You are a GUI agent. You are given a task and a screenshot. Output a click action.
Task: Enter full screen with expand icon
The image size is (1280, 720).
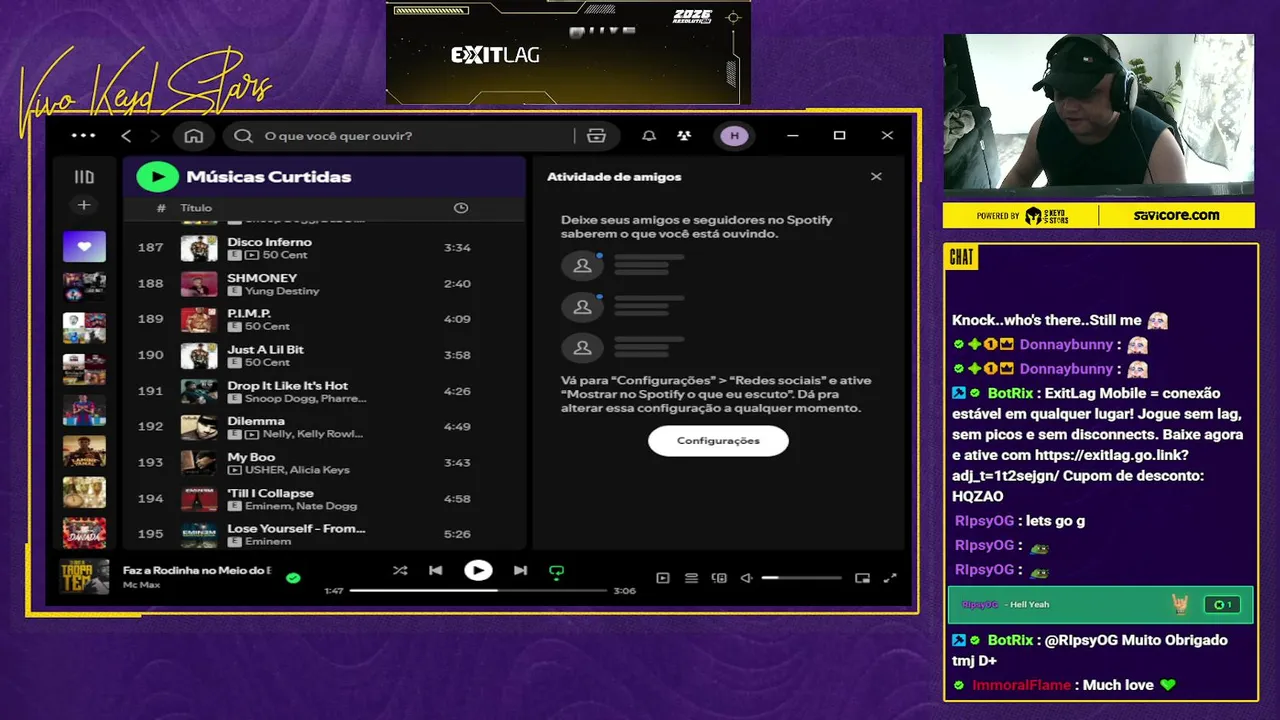click(x=890, y=578)
